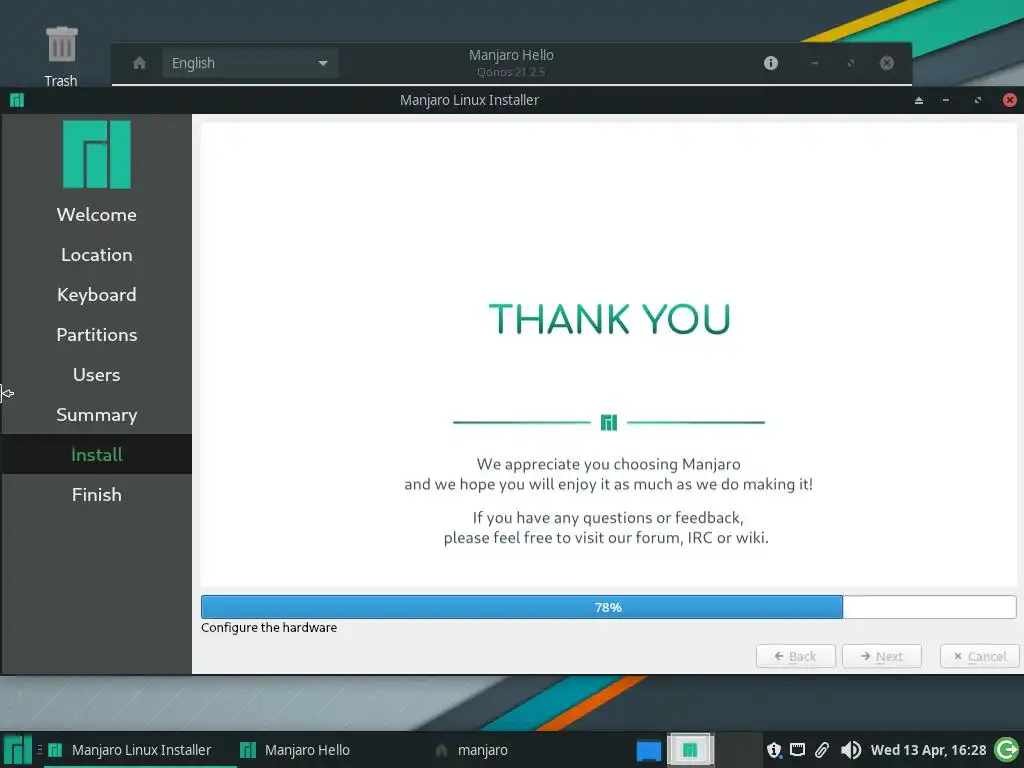The image size is (1024, 768).
Task: Select the Location step in sidebar
Action: click(97, 255)
